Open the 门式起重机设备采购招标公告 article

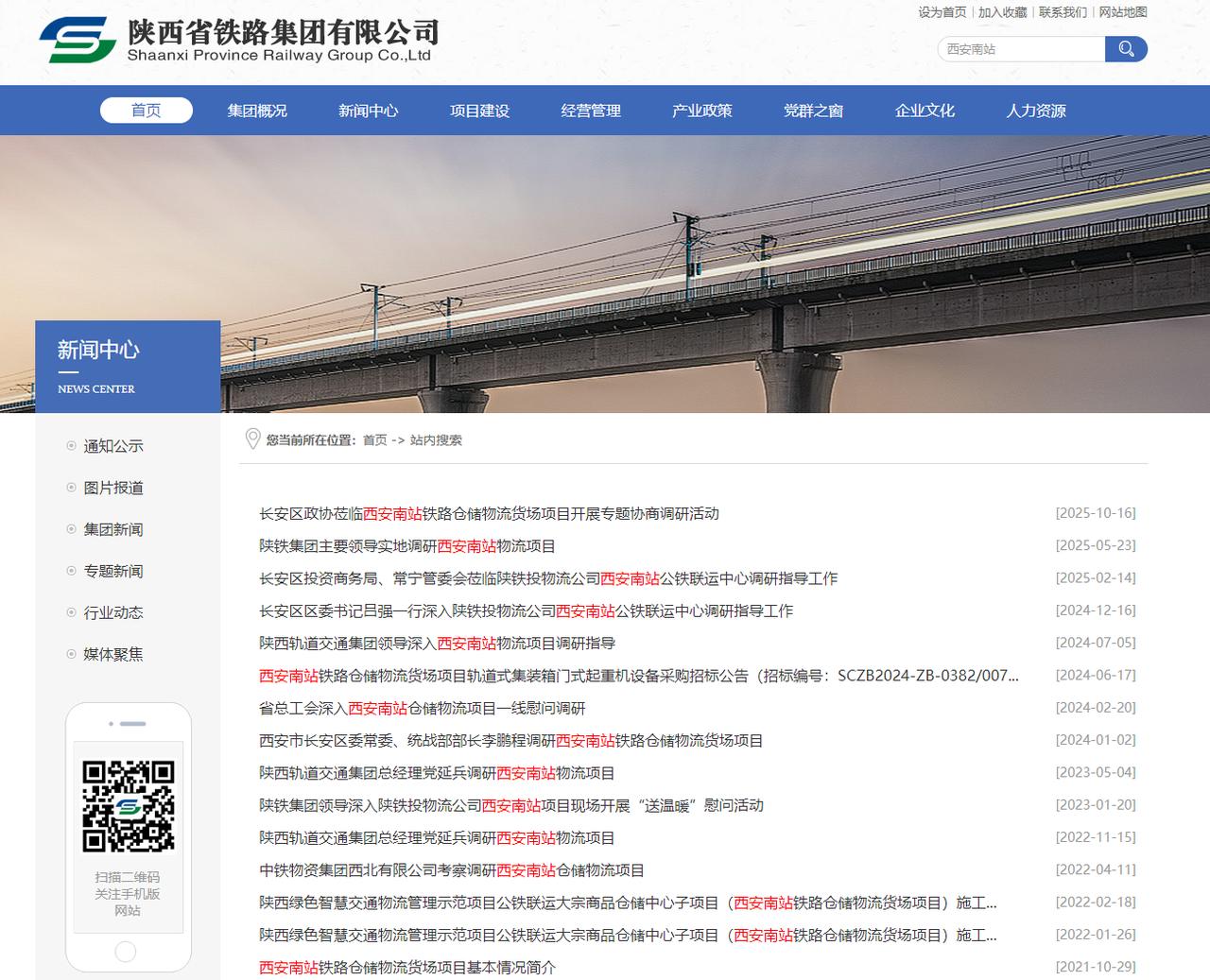point(639,676)
